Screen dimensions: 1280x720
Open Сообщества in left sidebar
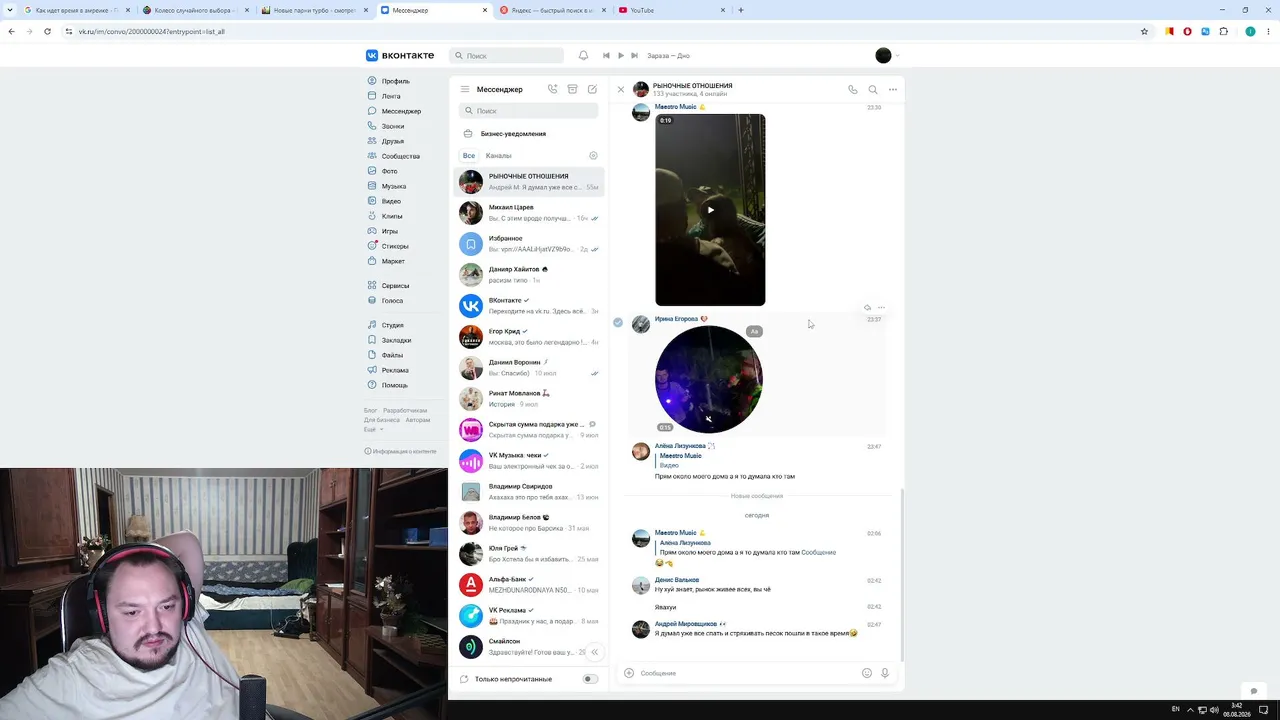click(x=400, y=156)
